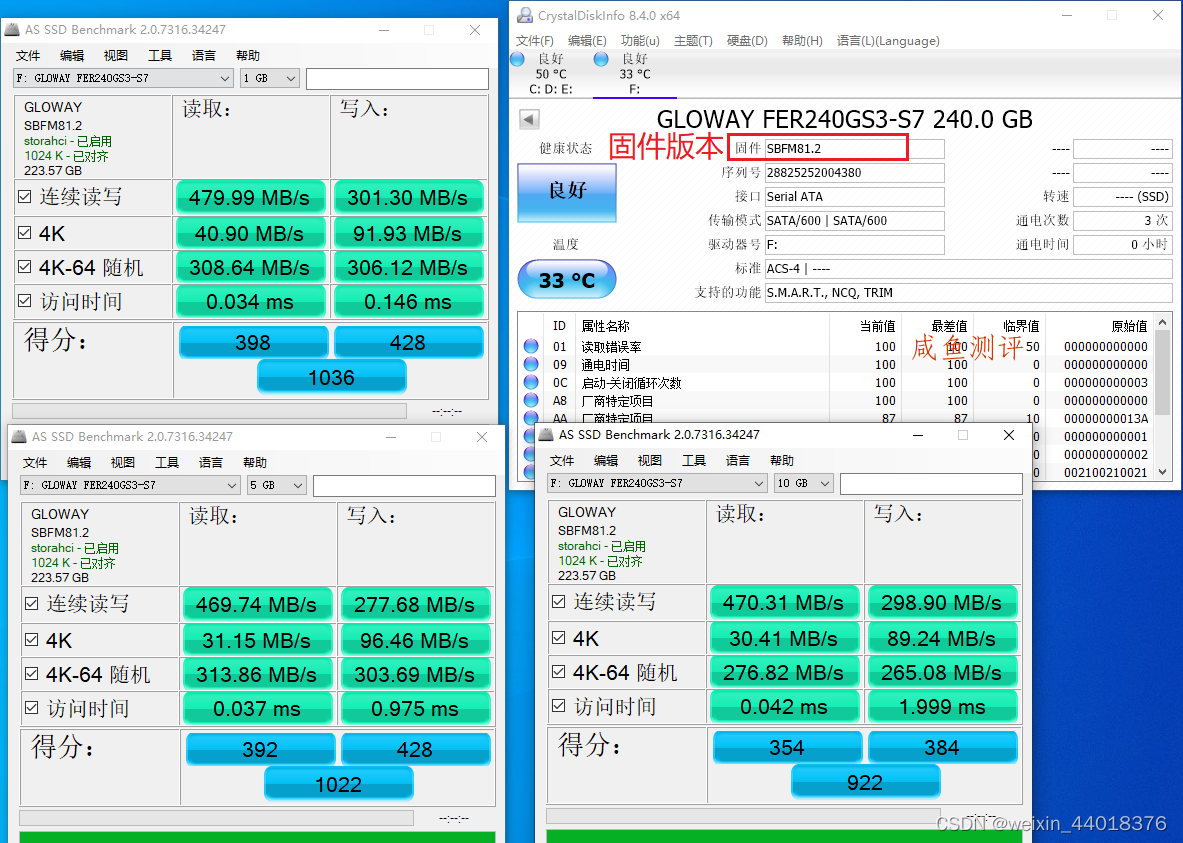Click status circle for ID 09 通电时间
The width and height of the screenshot is (1183, 843).
tap(531, 365)
